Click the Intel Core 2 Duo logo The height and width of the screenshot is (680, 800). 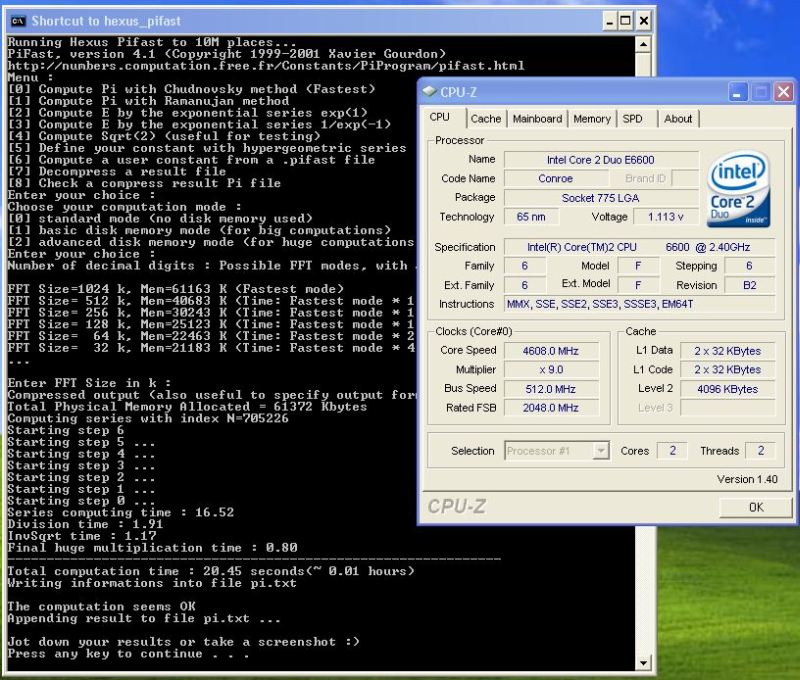click(x=739, y=189)
